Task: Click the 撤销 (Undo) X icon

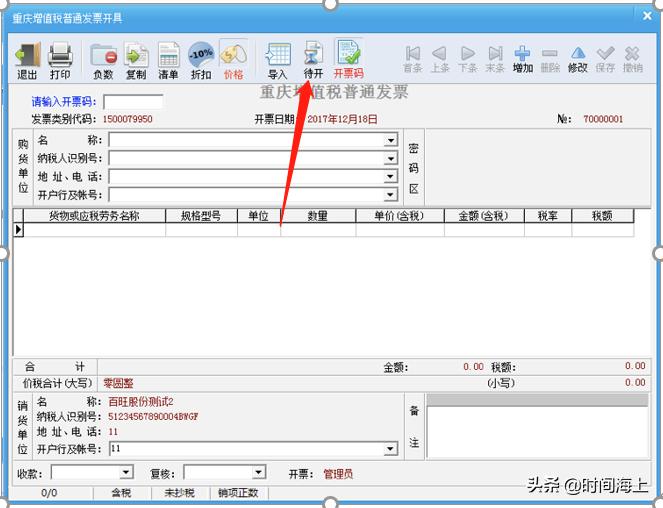Action: coord(633,59)
